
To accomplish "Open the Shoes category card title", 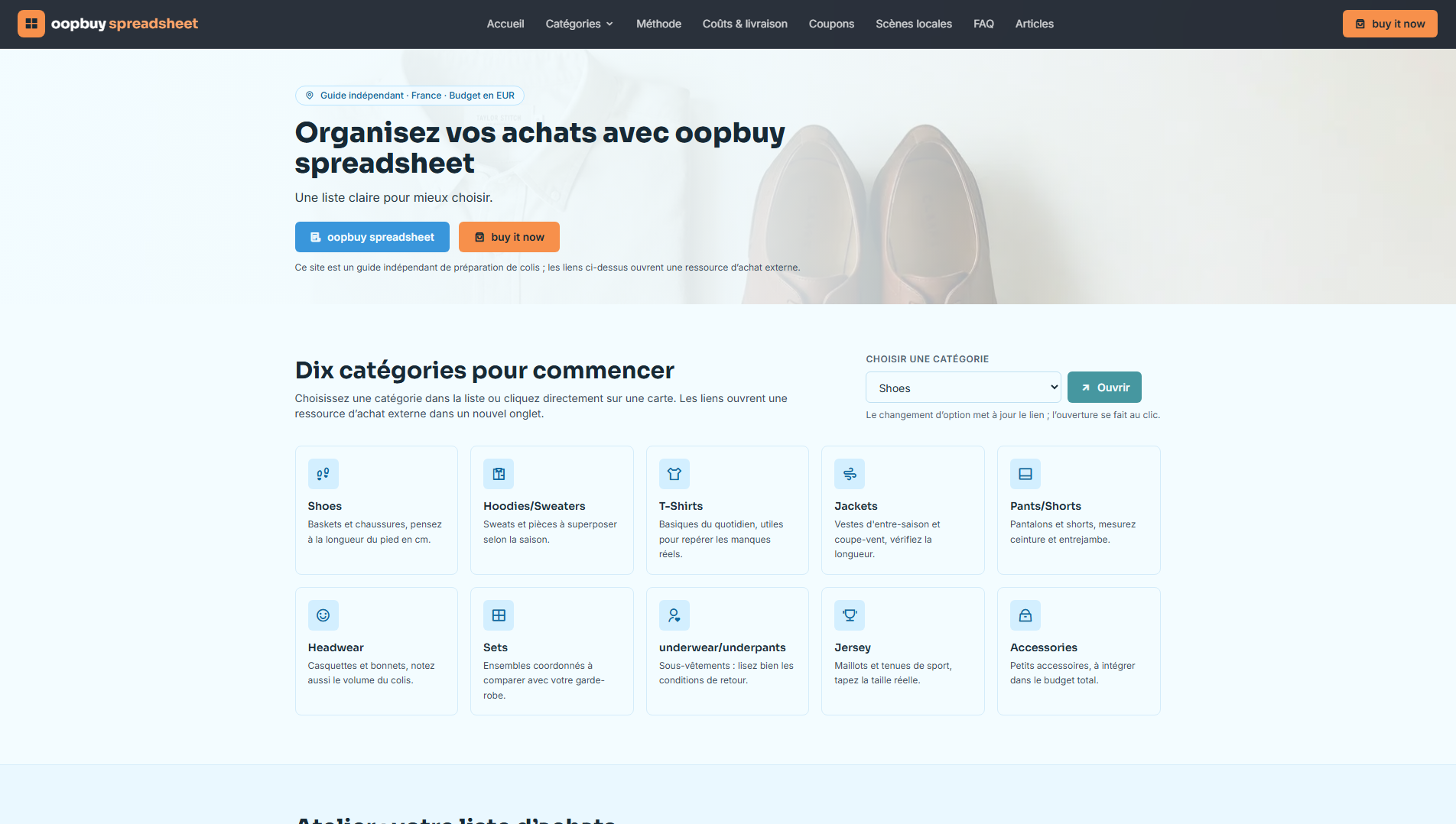I will point(325,506).
